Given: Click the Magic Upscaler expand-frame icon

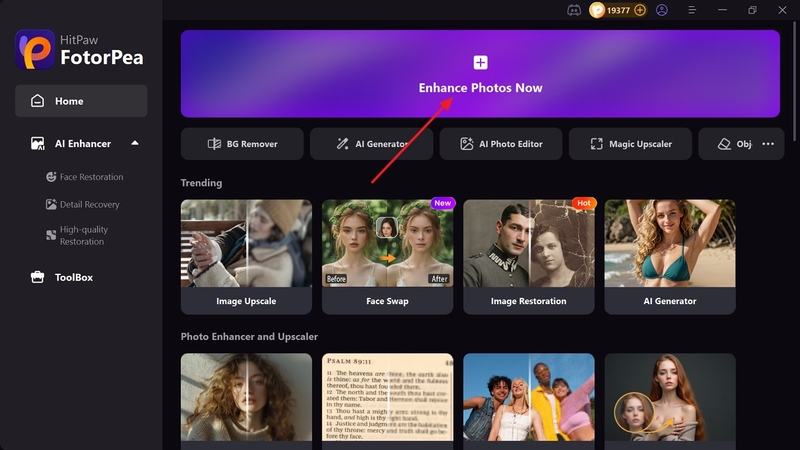Looking at the screenshot, I should [x=596, y=144].
